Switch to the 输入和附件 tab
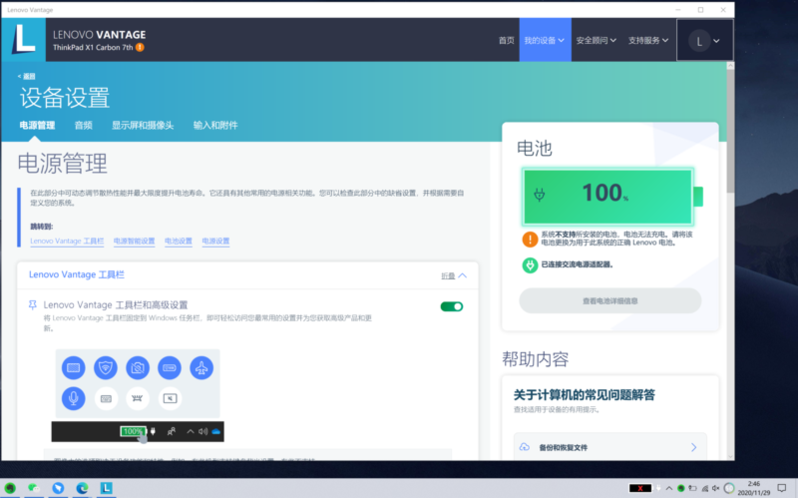 click(215, 125)
